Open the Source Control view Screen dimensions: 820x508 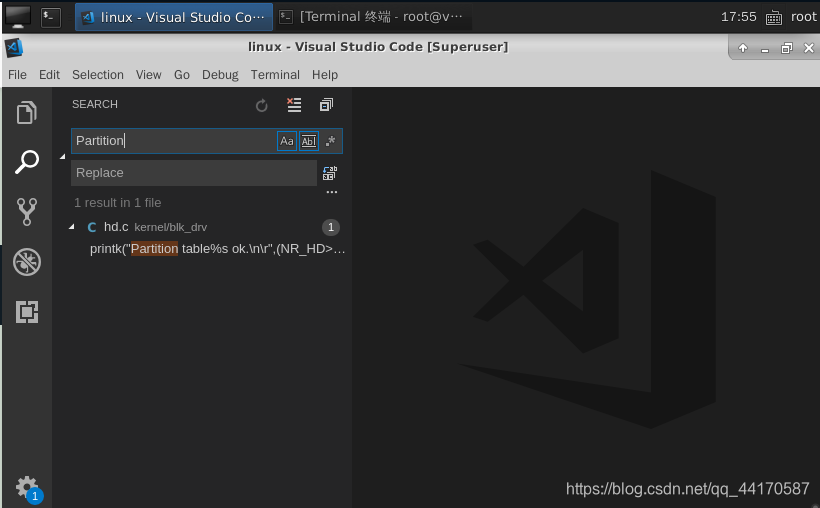(x=27, y=211)
